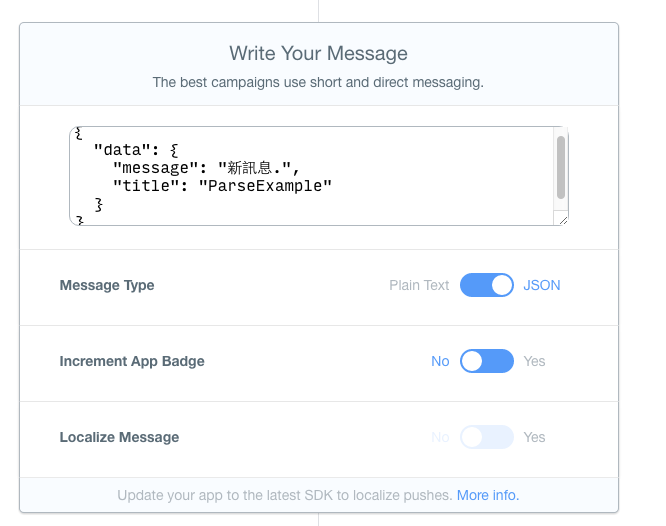This screenshot has height=526, width=666.
Task: Toggle the Message Type switch
Action: (487, 285)
